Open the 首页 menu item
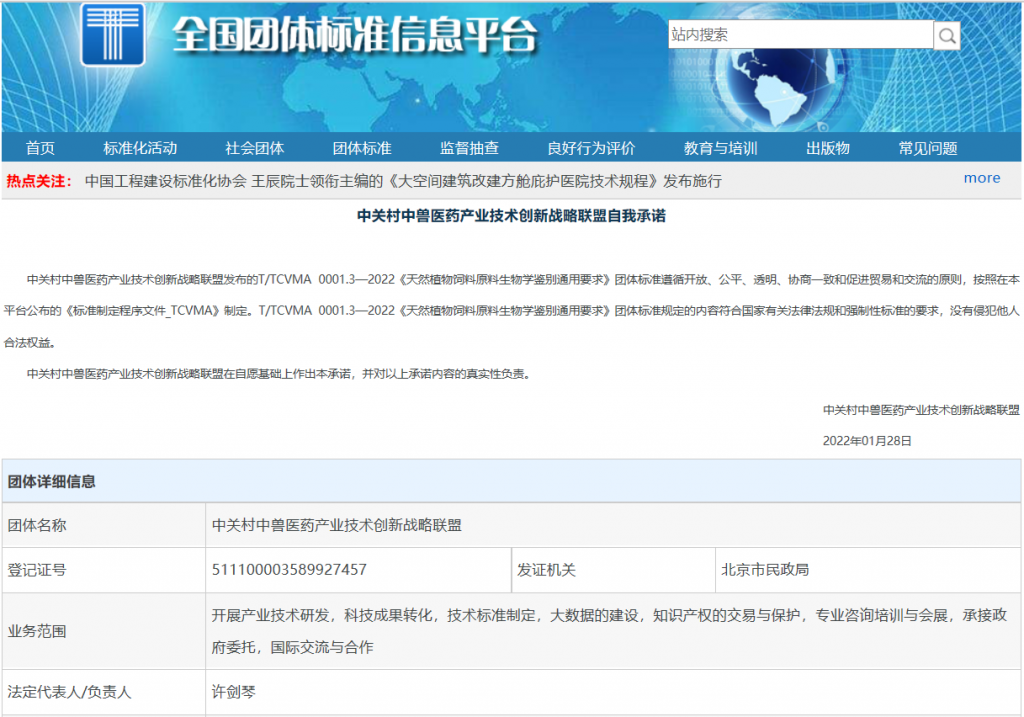The image size is (1024, 717). 40,148
